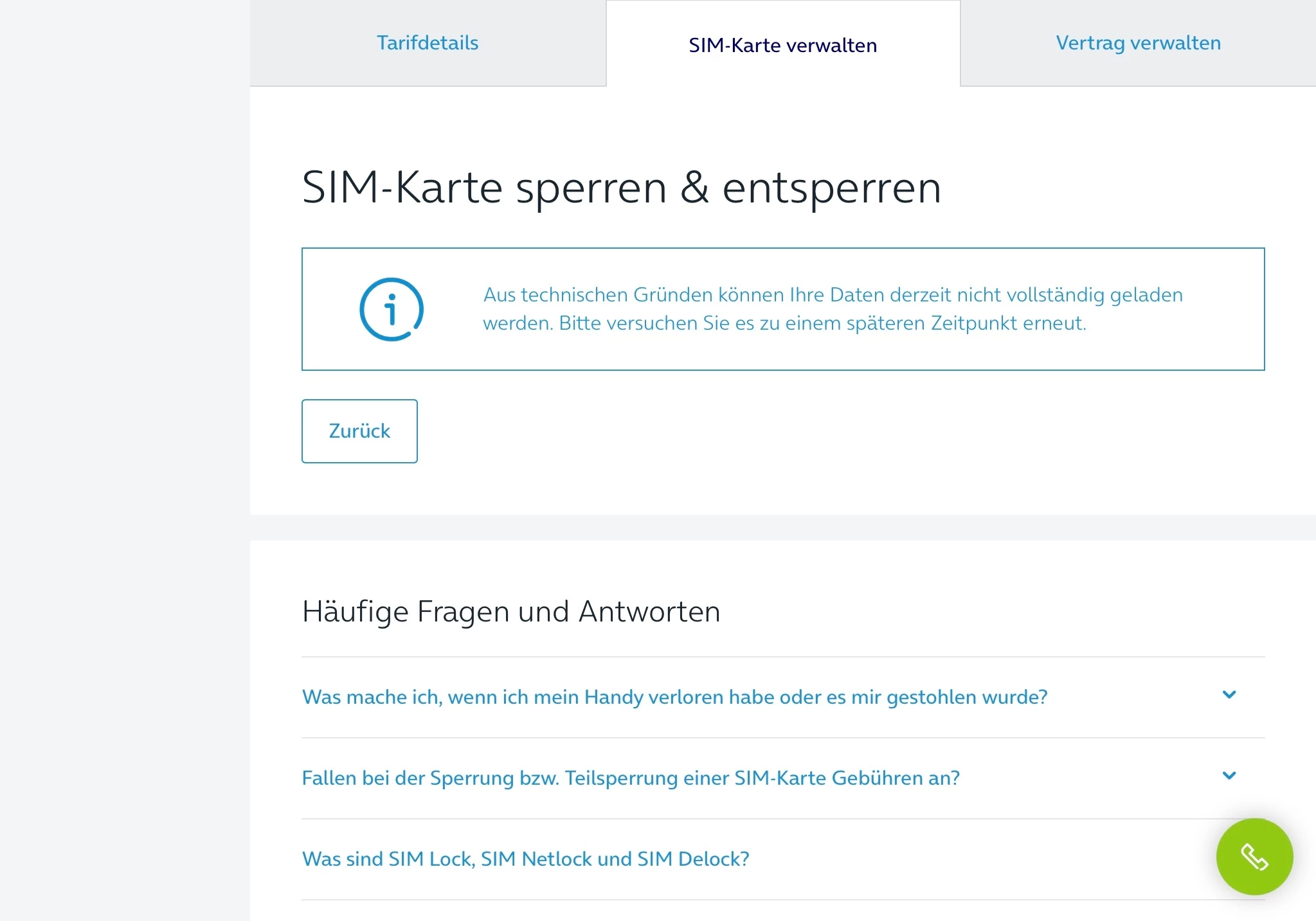1316x921 pixels.
Task: Open question about Handy verloren oder gestohlen
Action: click(x=674, y=697)
